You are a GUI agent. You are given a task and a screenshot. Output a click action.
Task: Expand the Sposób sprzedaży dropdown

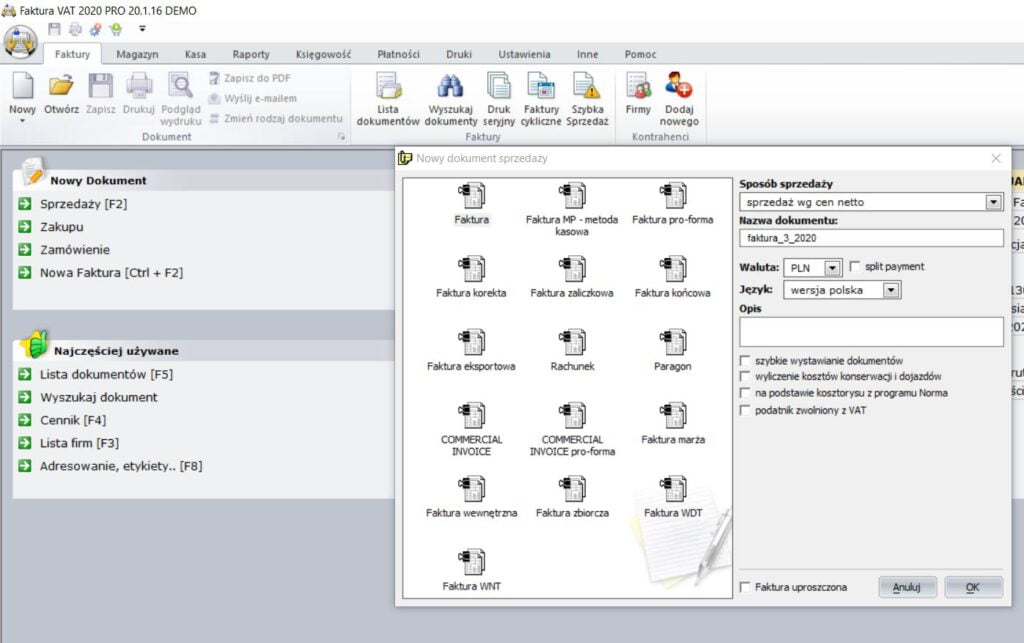[993, 202]
